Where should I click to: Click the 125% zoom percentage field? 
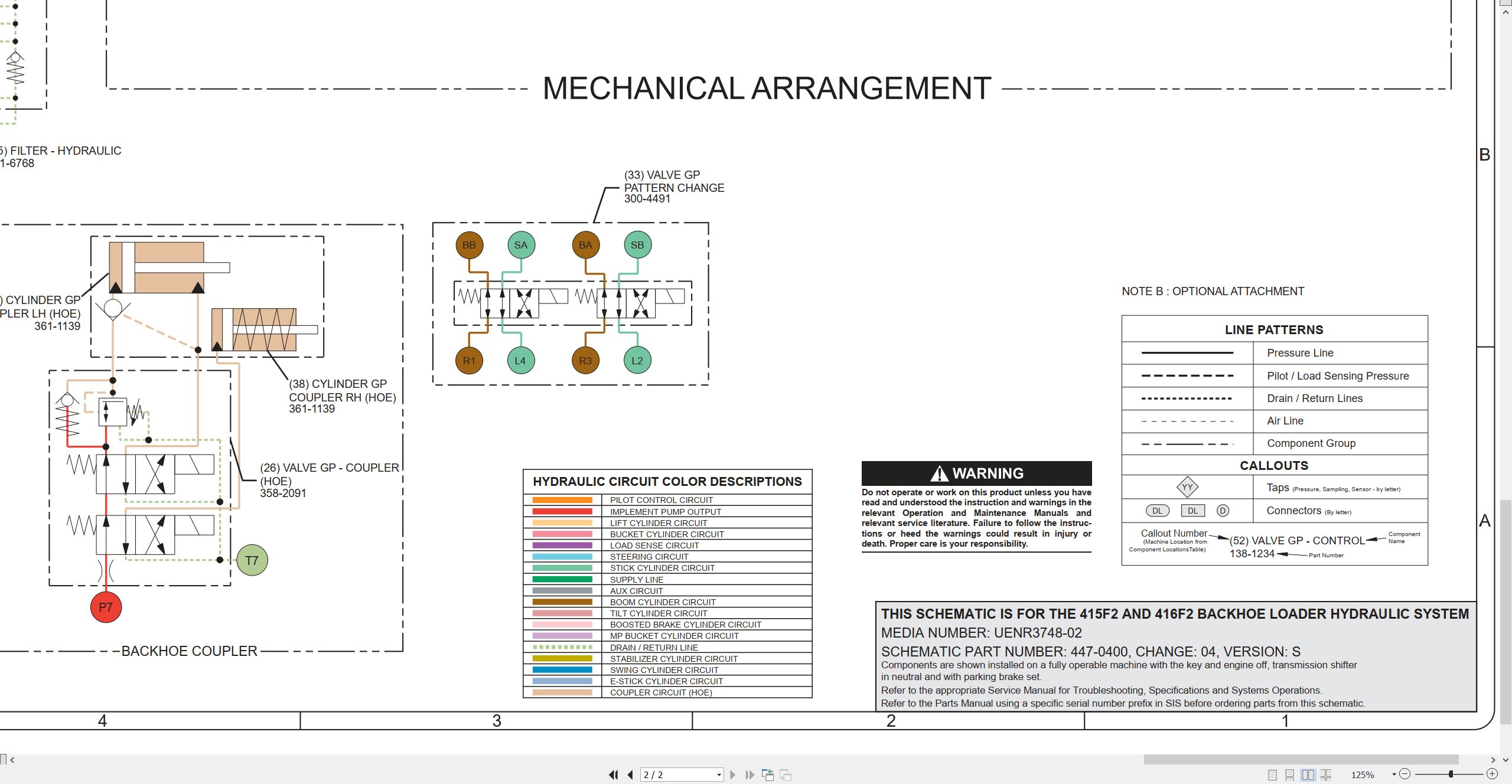1363,775
